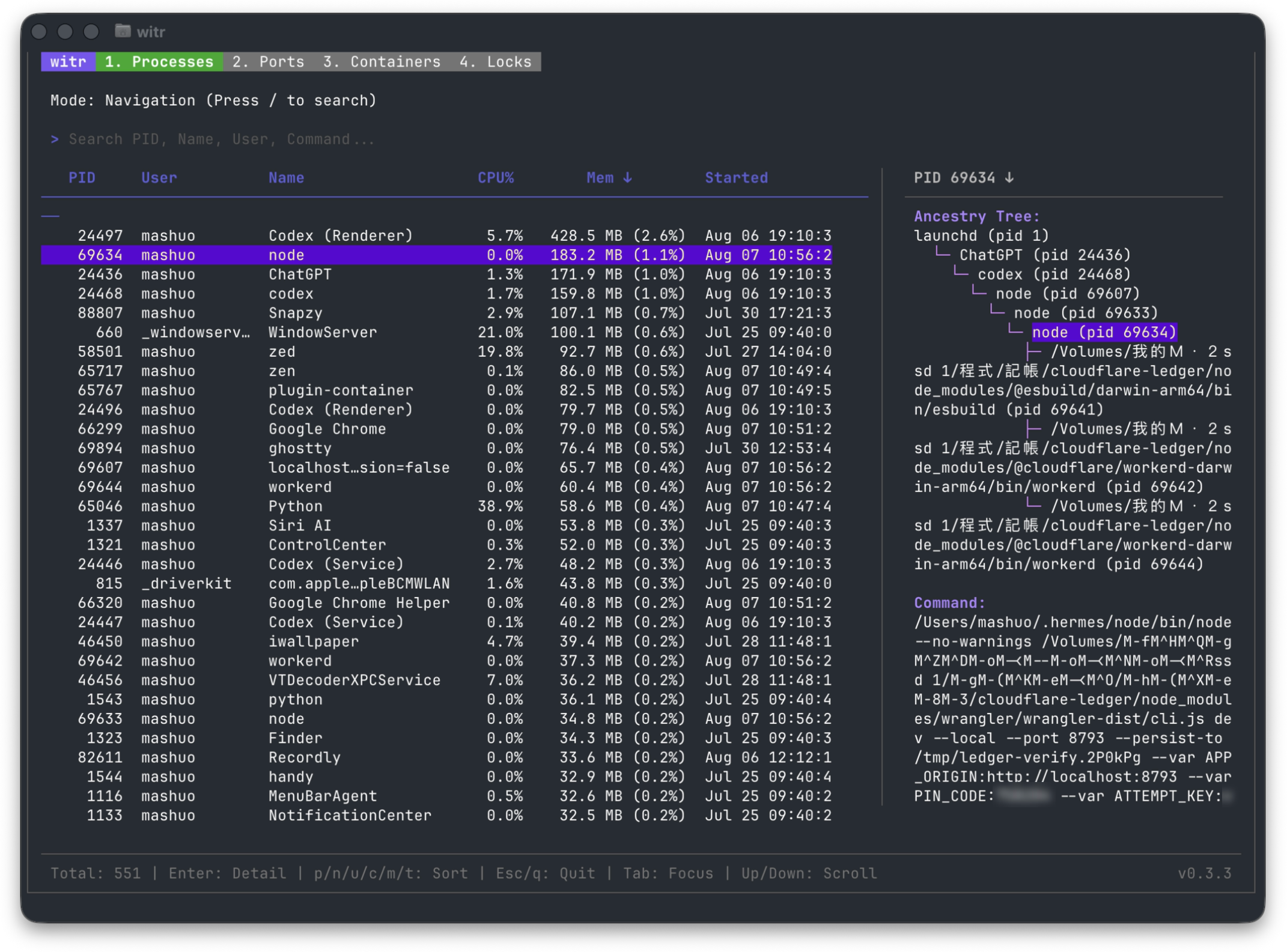
Task: Click the Mode: Navigation status line
Action: tap(213, 100)
